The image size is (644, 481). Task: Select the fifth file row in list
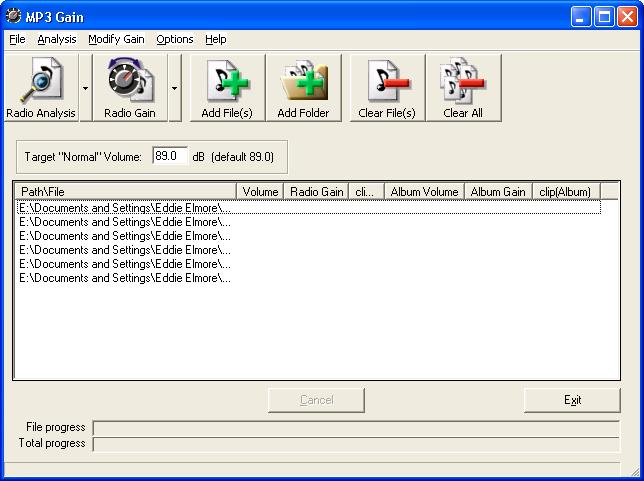coord(309,264)
